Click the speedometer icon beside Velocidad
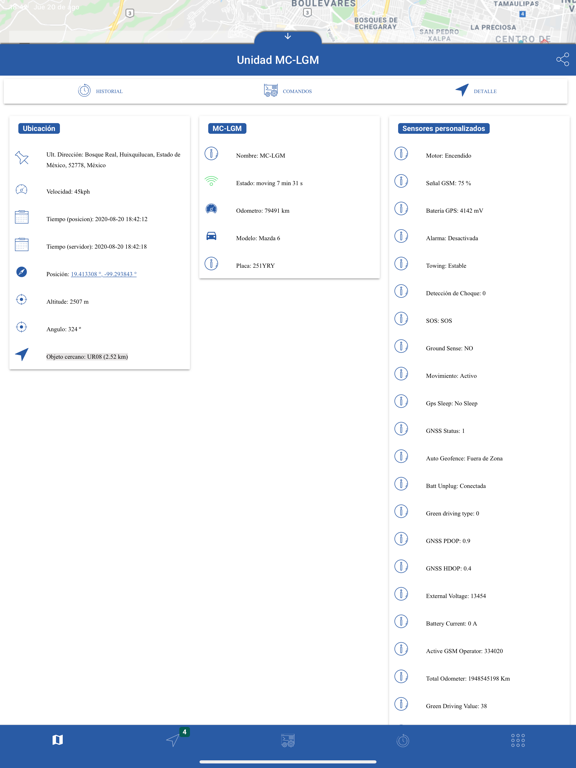This screenshot has height=768, width=576. coord(22,190)
